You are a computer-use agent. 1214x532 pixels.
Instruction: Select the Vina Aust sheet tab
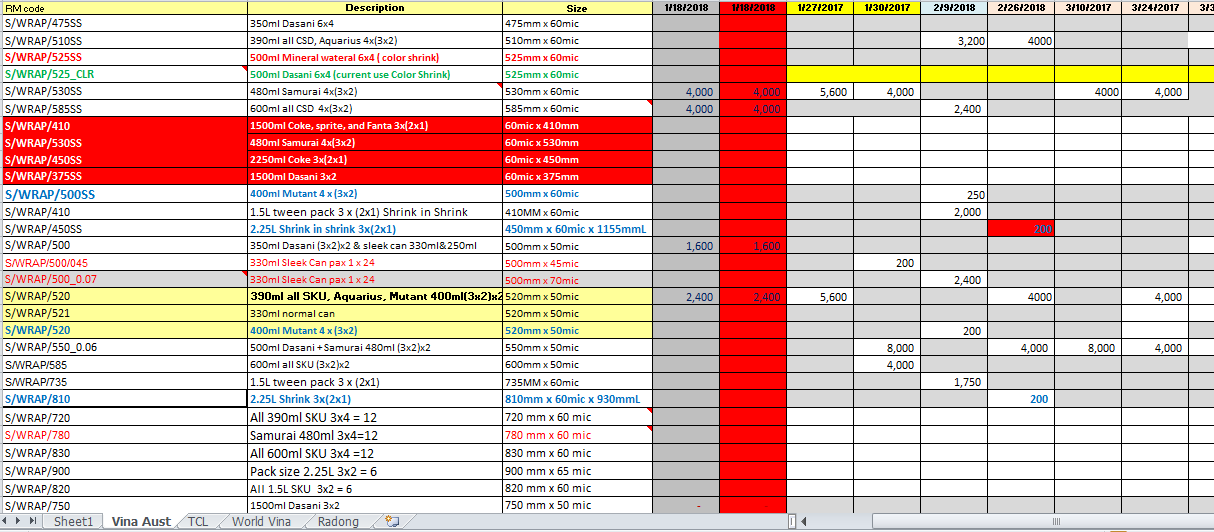click(141, 521)
